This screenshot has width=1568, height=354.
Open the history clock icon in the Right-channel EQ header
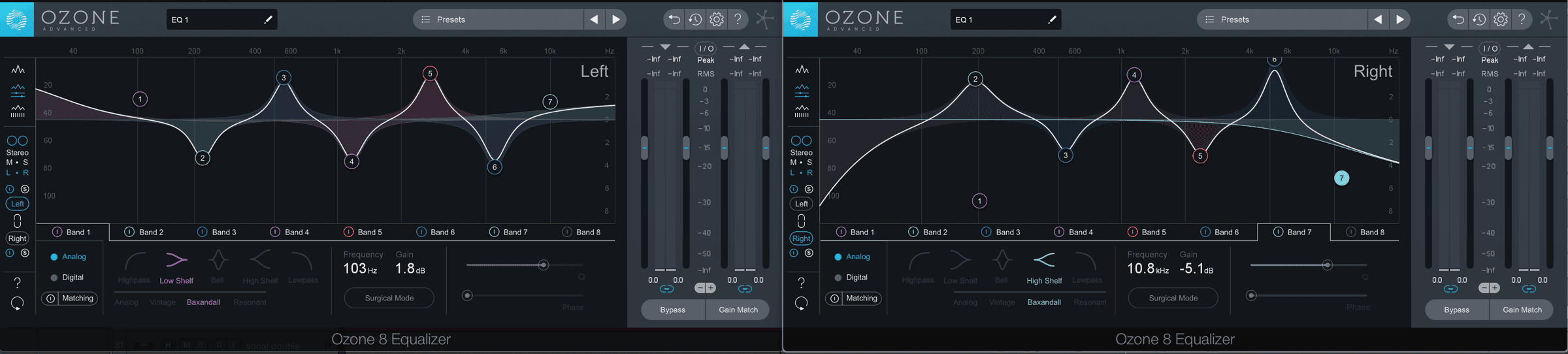tap(1479, 20)
